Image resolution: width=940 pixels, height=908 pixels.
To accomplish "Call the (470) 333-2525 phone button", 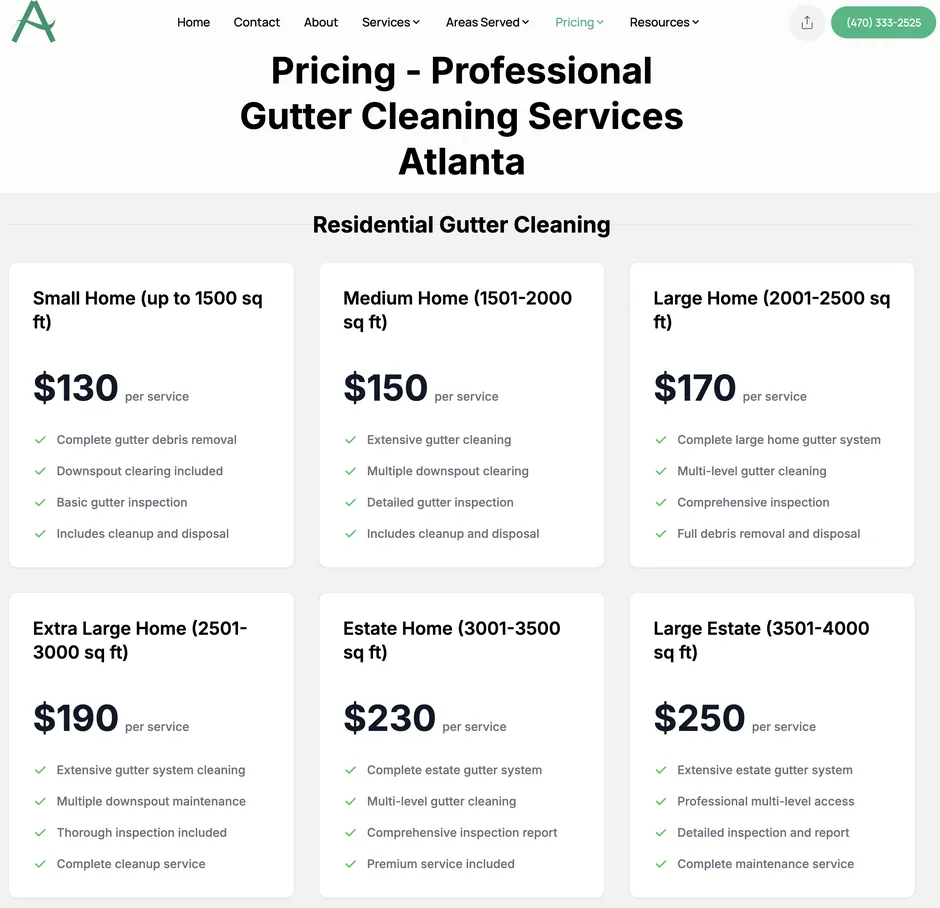I will (883, 23).
